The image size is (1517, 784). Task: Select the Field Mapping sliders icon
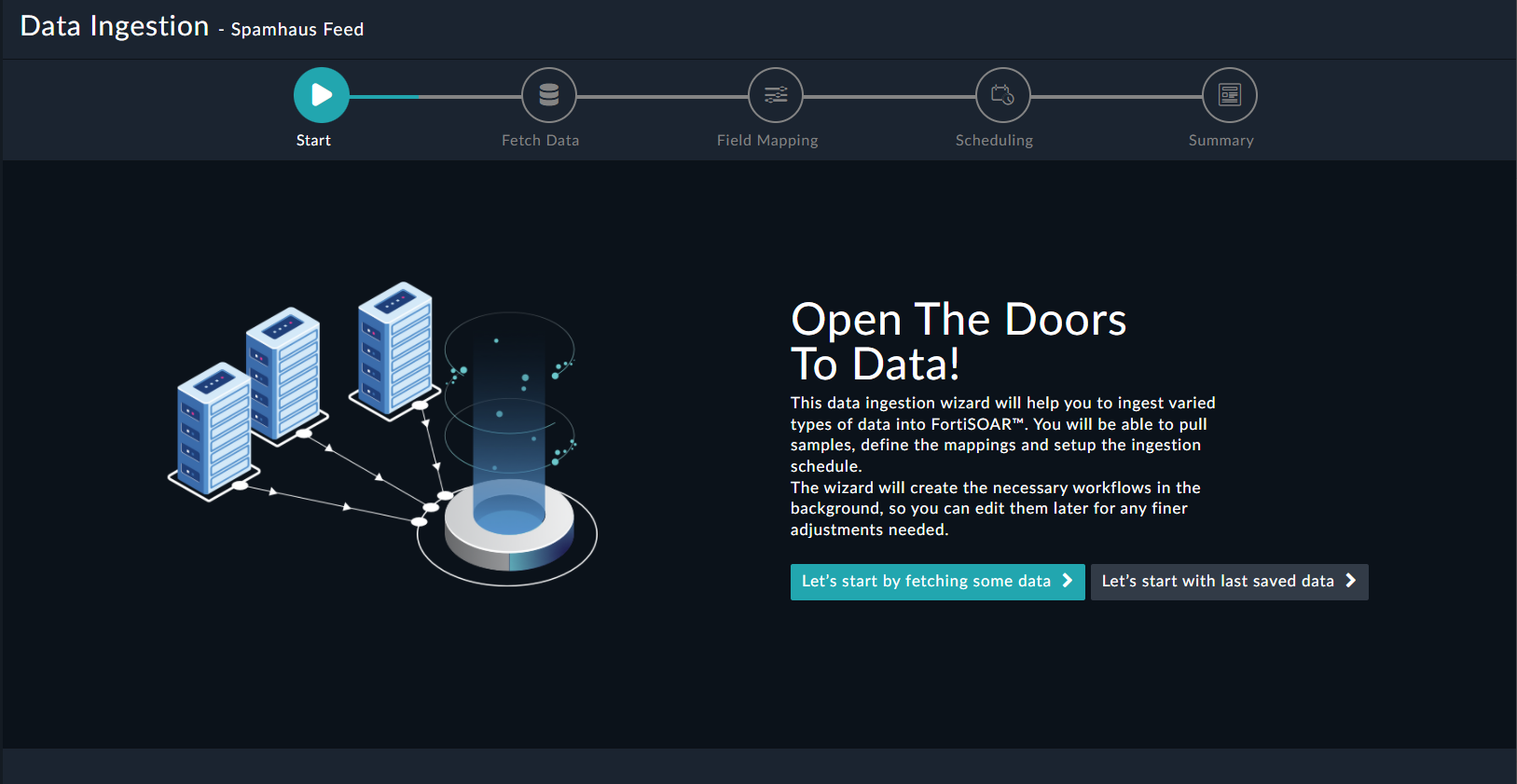click(776, 95)
